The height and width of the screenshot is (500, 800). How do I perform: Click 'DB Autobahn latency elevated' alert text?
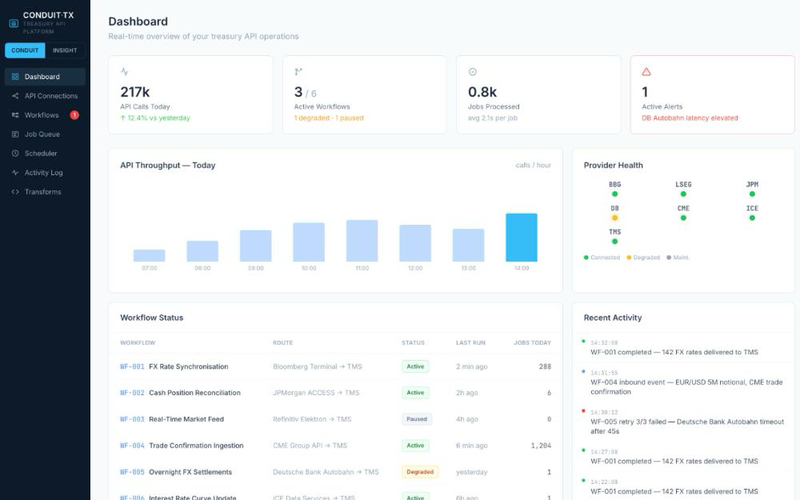pos(690,118)
